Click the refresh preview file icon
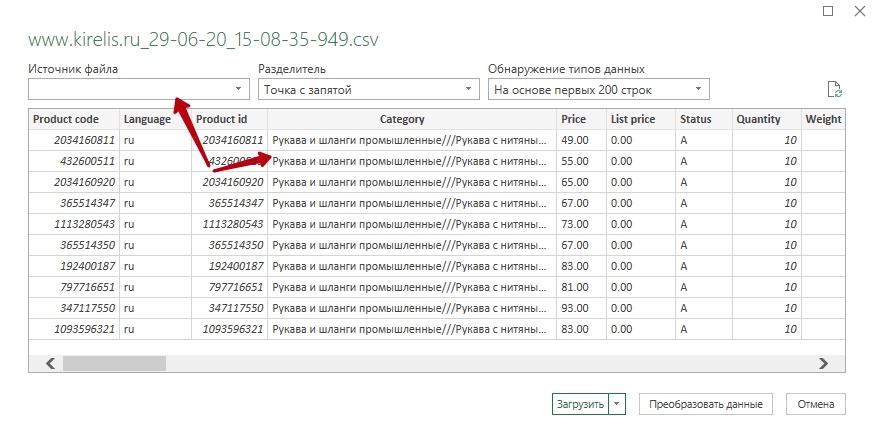 [x=834, y=89]
